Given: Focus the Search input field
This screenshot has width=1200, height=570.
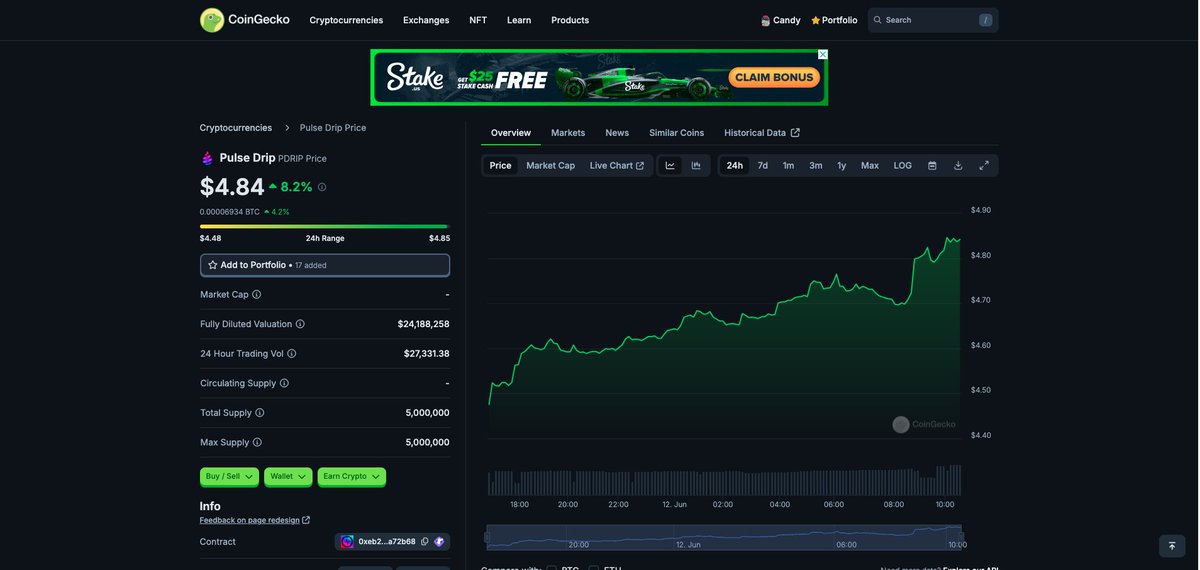Looking at the screenshot, I should 933,20.
